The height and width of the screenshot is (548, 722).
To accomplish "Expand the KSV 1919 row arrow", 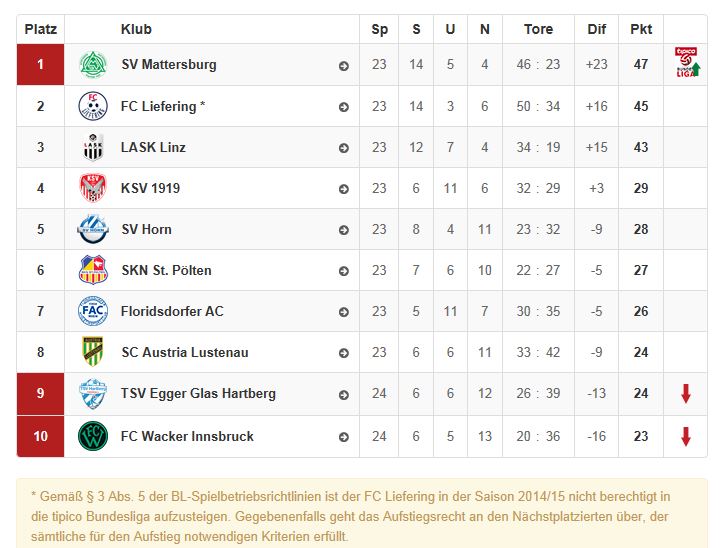I will [344, 189].
